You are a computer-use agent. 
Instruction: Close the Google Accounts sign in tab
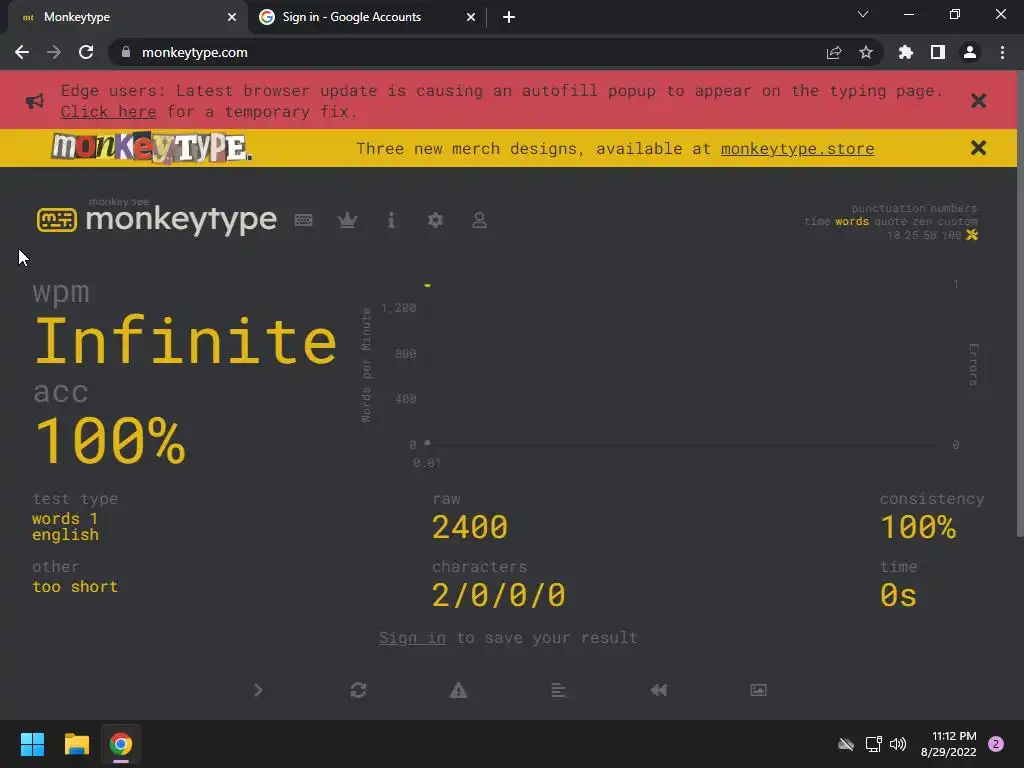tap(471, 17)
